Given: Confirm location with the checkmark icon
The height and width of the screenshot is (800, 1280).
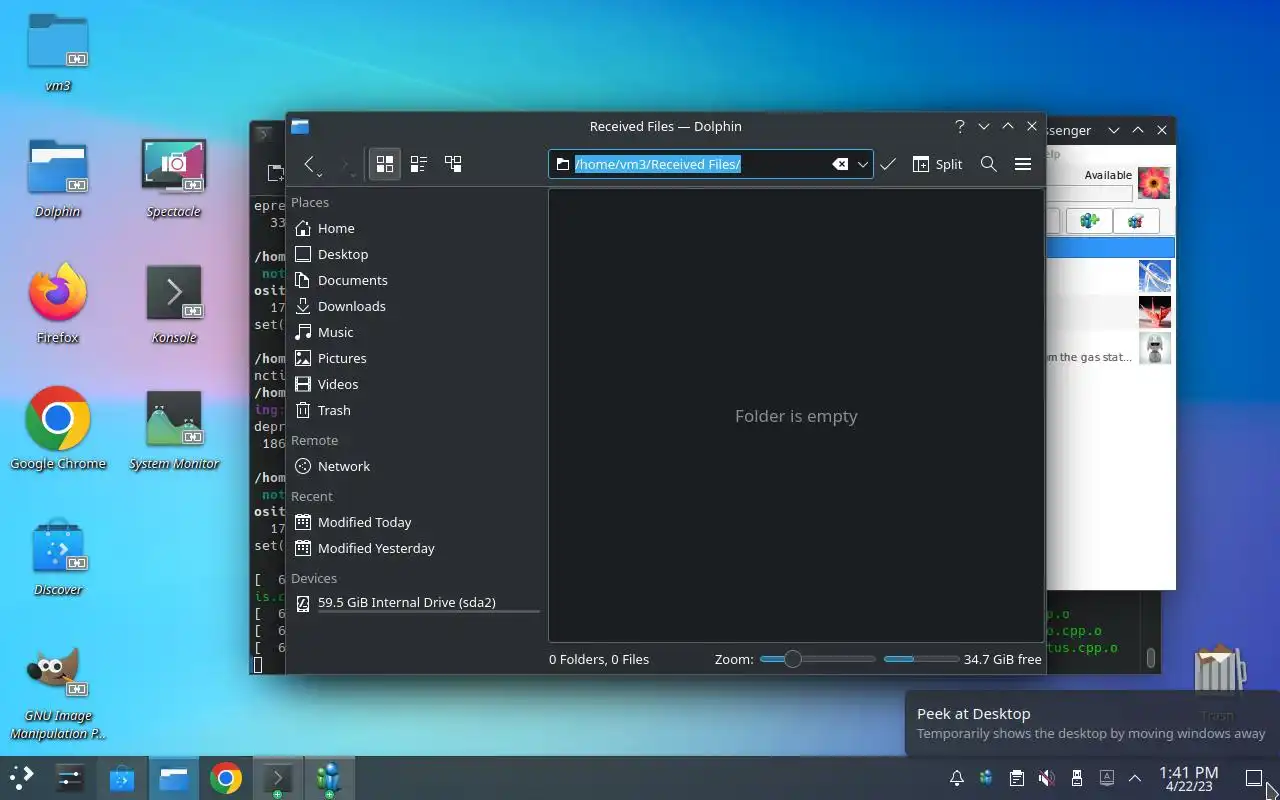Looking at the screenshot, I should point(888,164).
